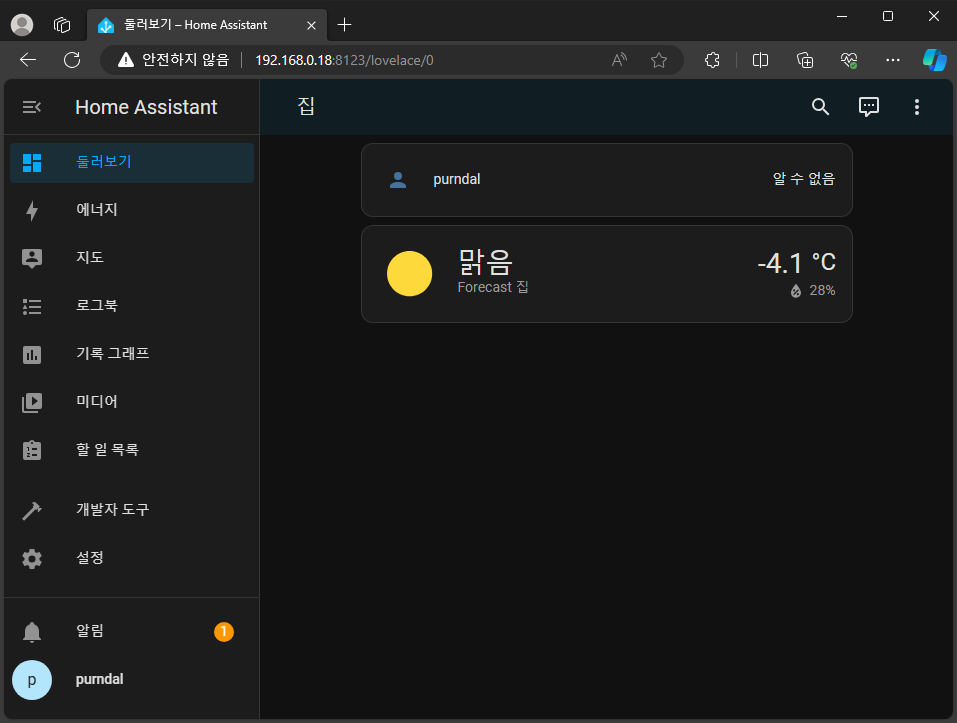
Task: Show the 기록 그래프 history page
Action: [132, 354]
